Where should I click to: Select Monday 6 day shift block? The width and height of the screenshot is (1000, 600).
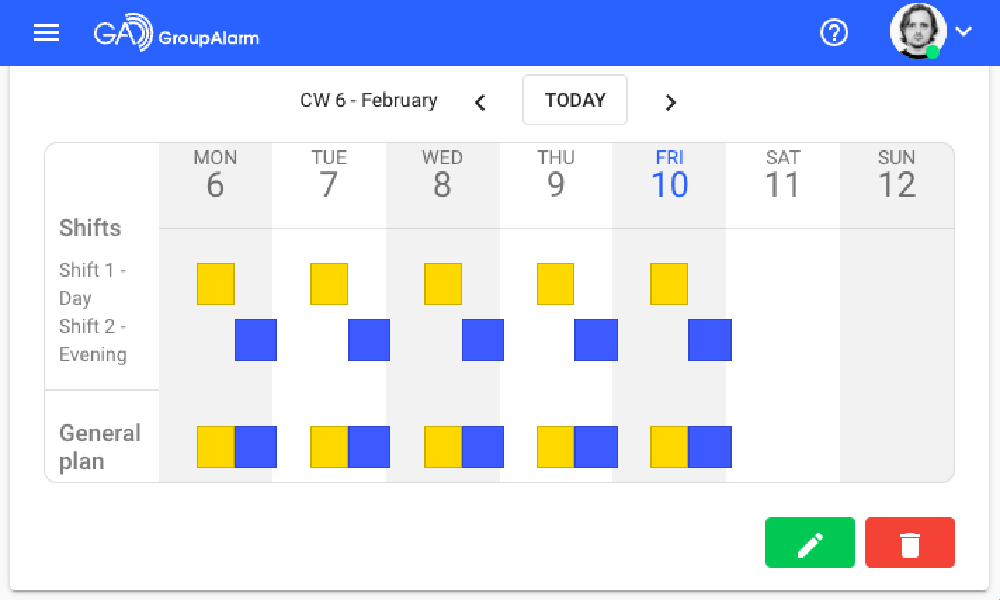216,284
